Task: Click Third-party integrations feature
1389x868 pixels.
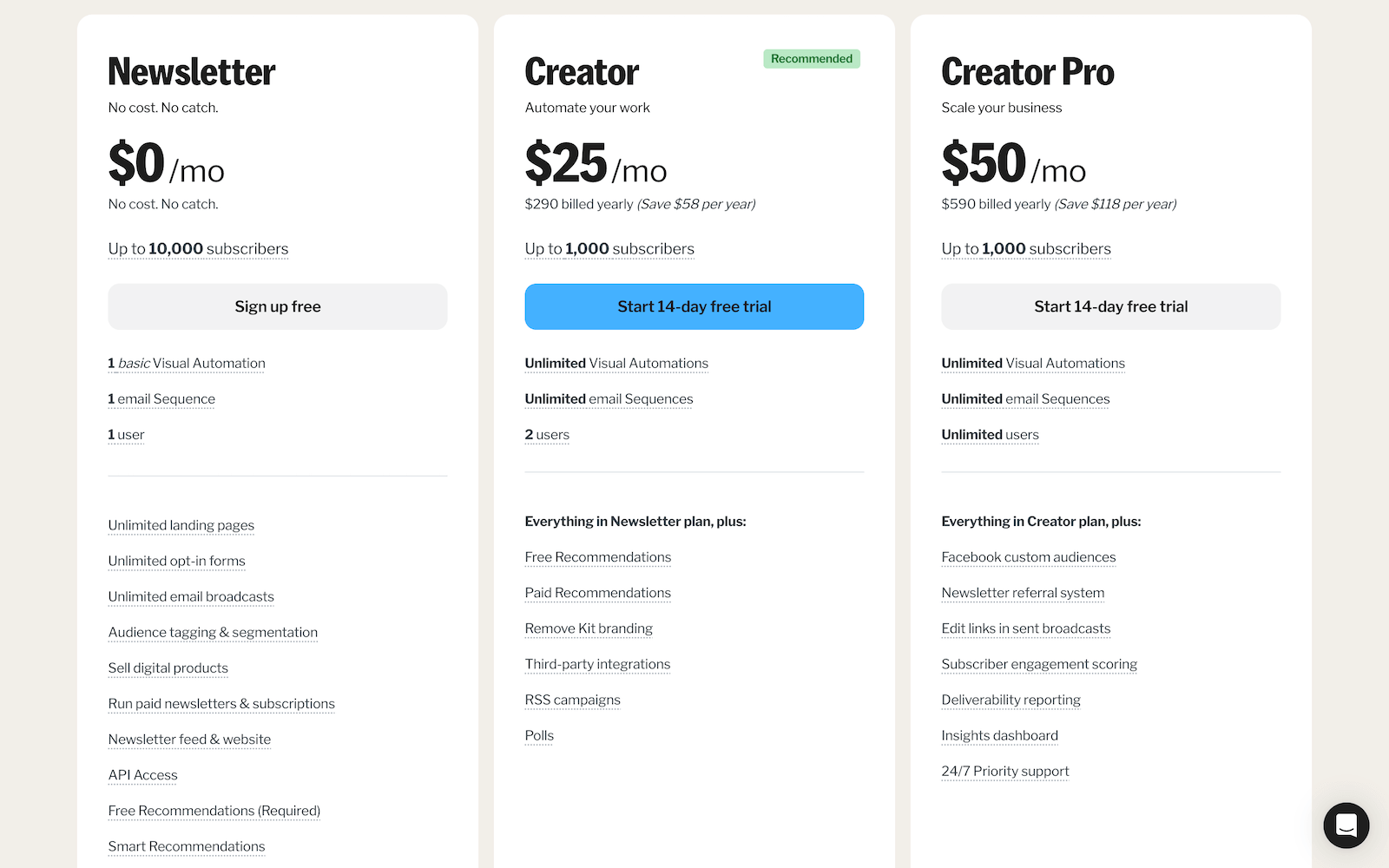Action: pos(598,664)
